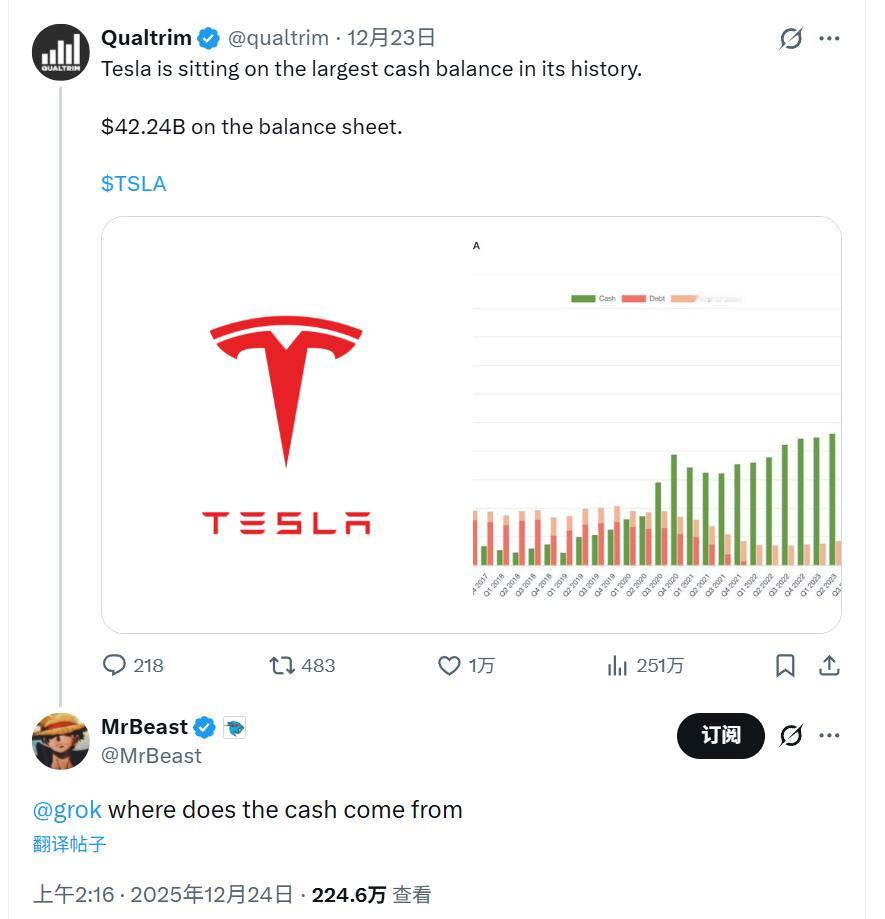Click 翻译帖子 to translate the post
The image size is (885, 919).
tap(70, 844)
